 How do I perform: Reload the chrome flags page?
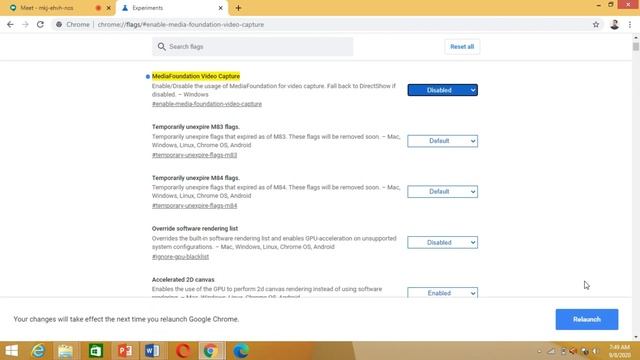40,24
